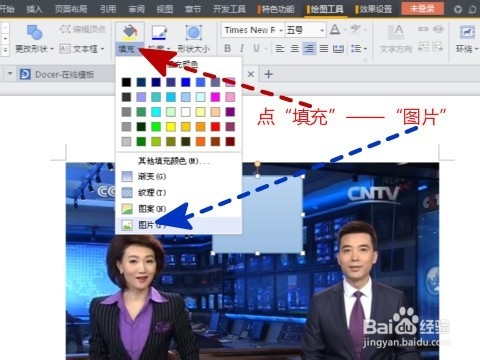Open the Times New Roman font dropdown
Viewport: 480px width, 360px height.
click(281, 30)
